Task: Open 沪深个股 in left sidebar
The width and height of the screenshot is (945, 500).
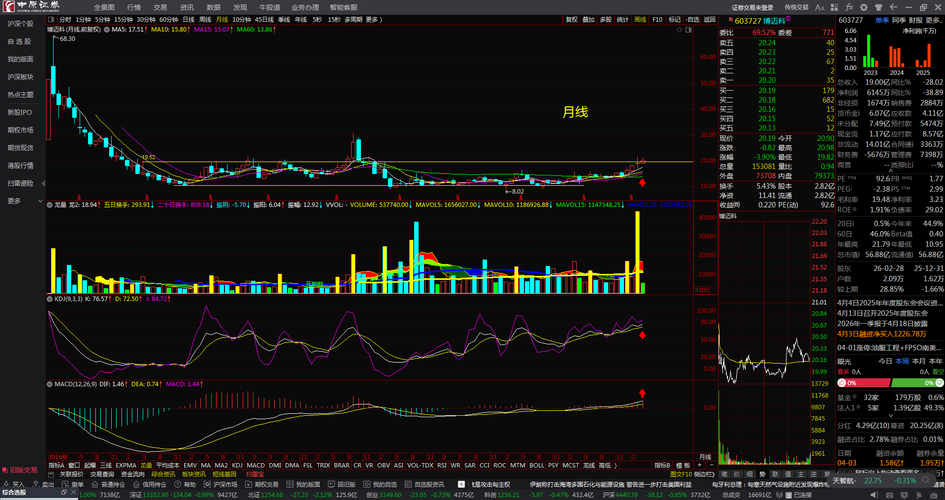Action: (x=20, y=23)
